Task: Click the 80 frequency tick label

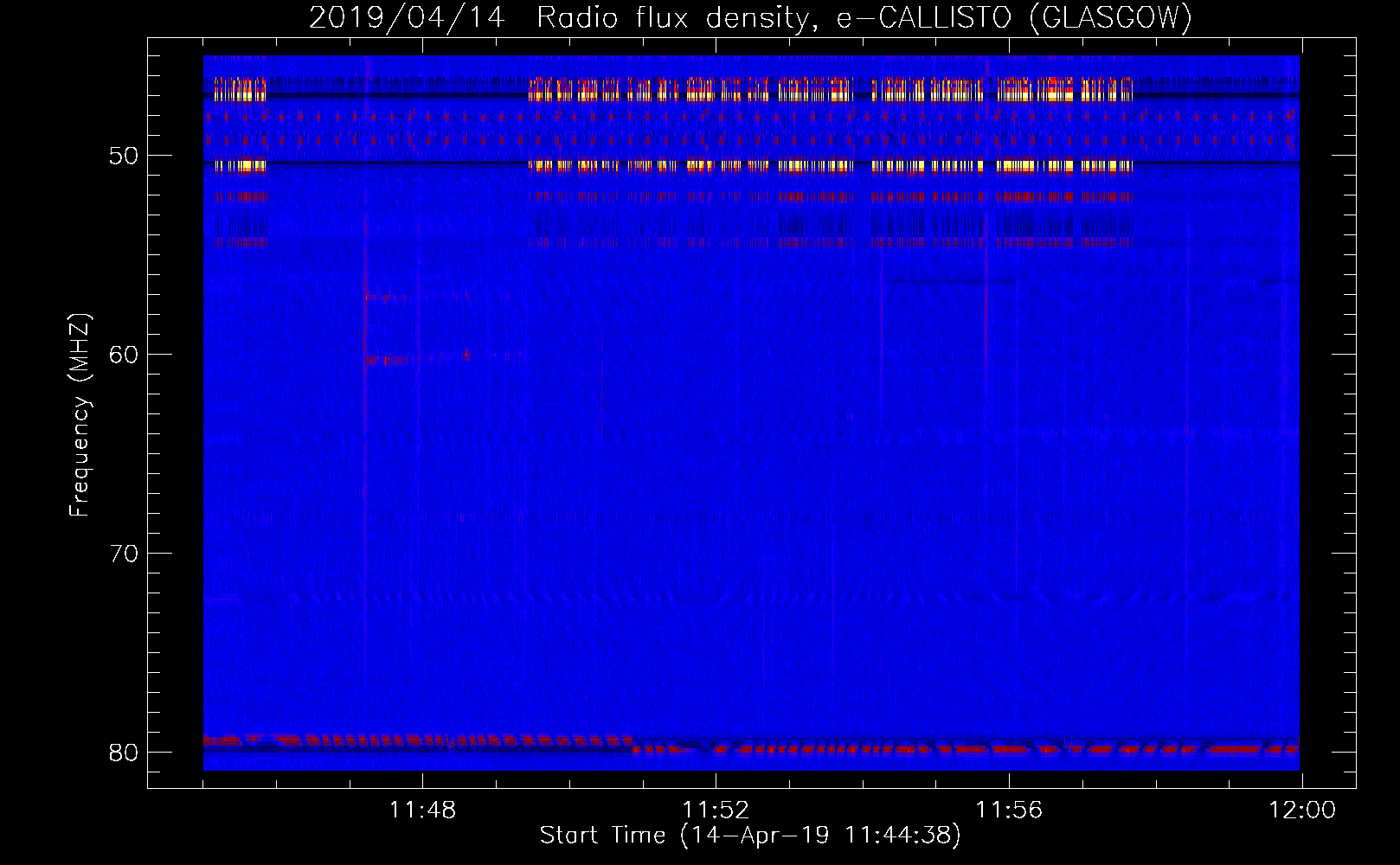Action: click(x=124, y=753)
